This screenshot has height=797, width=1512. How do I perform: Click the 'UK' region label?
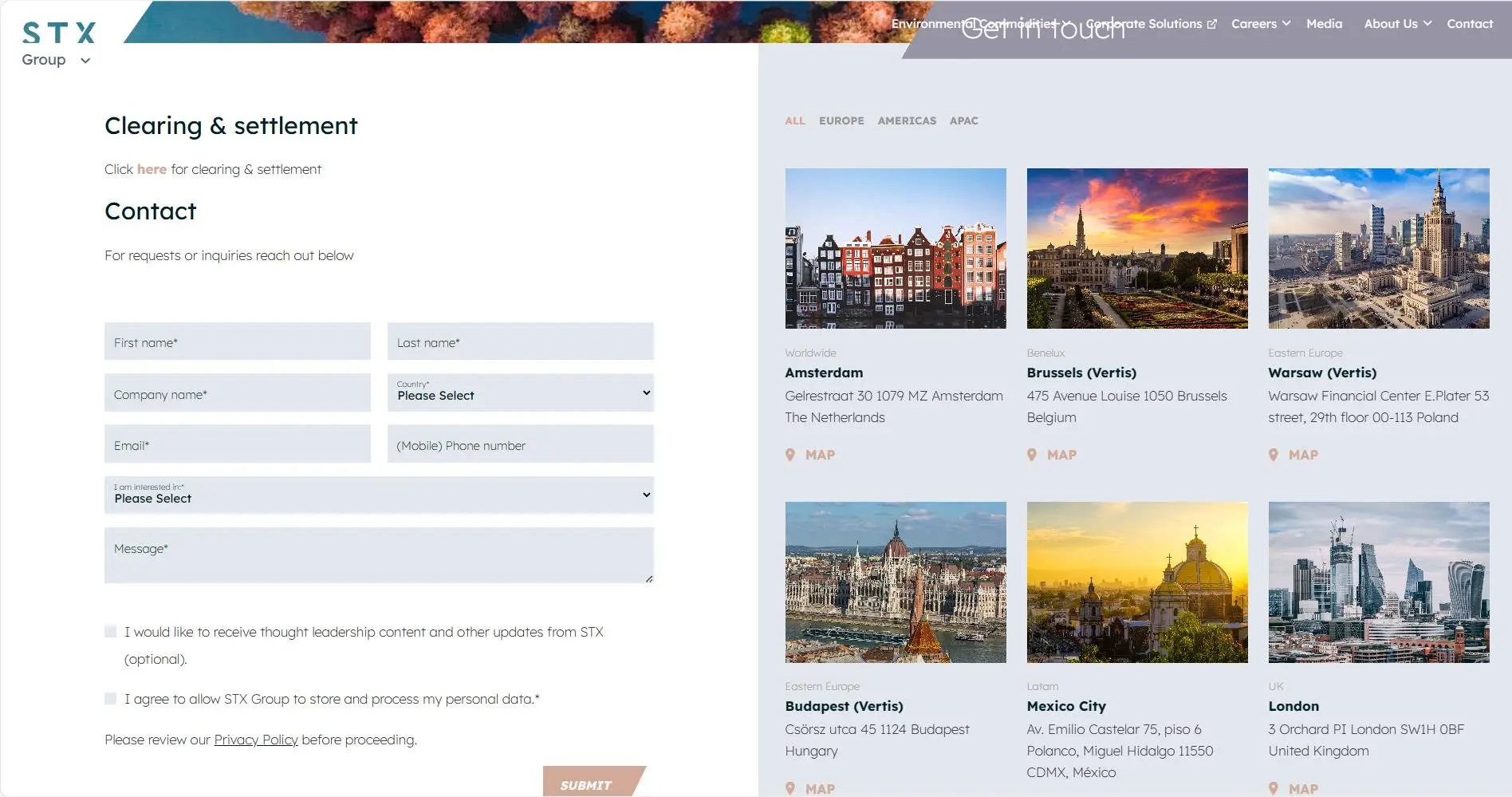(x=1276, y=686)
